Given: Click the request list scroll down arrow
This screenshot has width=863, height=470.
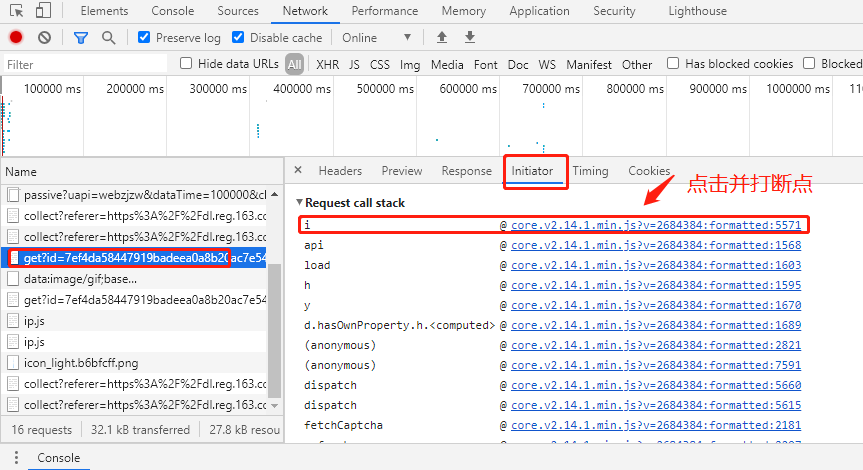Looking at the screenshot, I should (274, 405).
